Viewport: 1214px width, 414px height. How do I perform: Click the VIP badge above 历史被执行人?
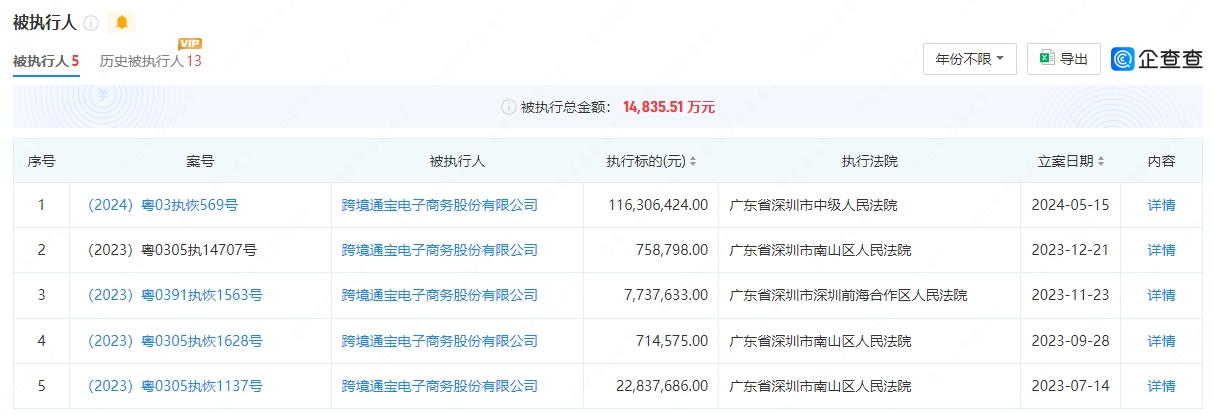(190, 44)
